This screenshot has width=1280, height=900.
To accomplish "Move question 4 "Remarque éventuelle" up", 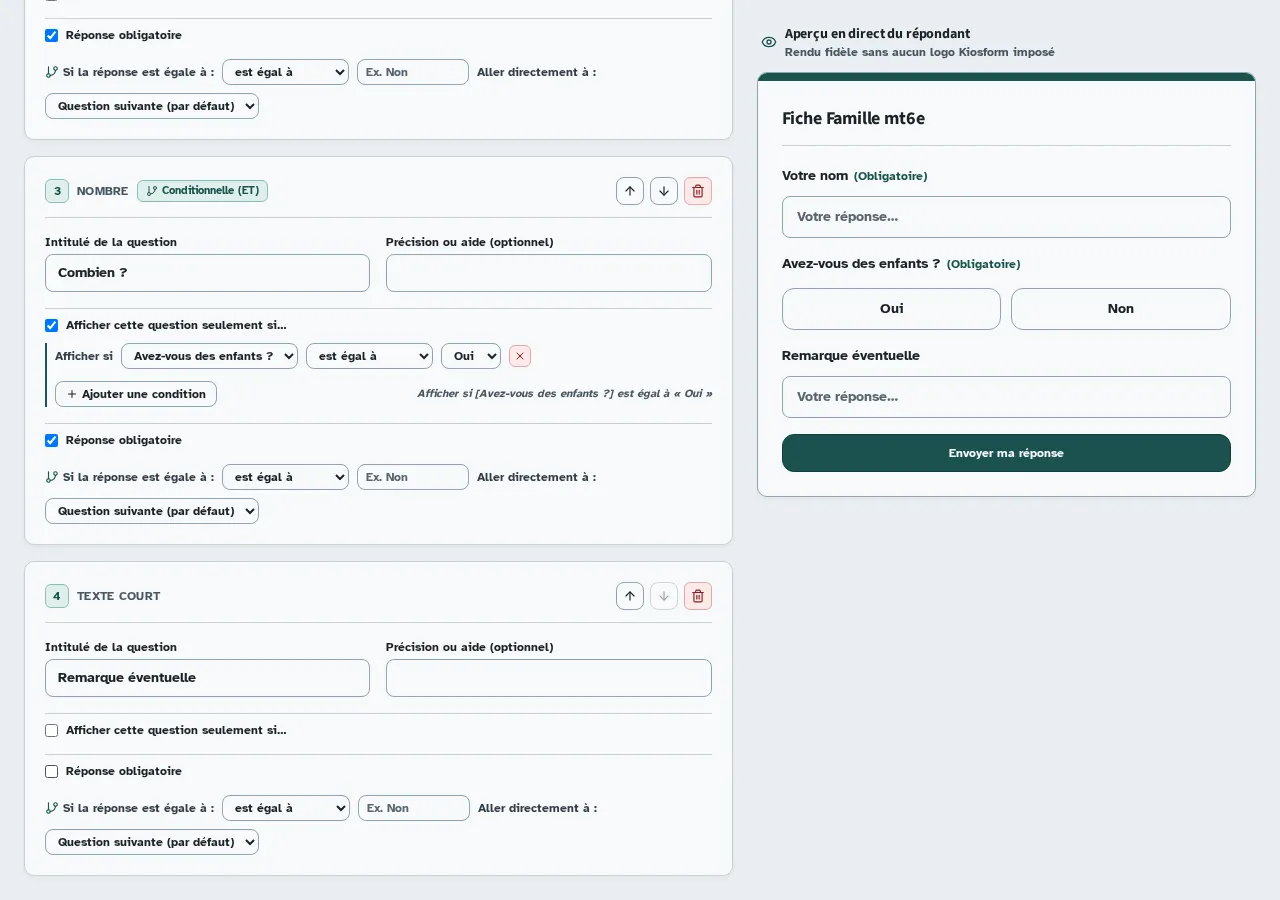I will pyautogui.click(x=630, y=596).
